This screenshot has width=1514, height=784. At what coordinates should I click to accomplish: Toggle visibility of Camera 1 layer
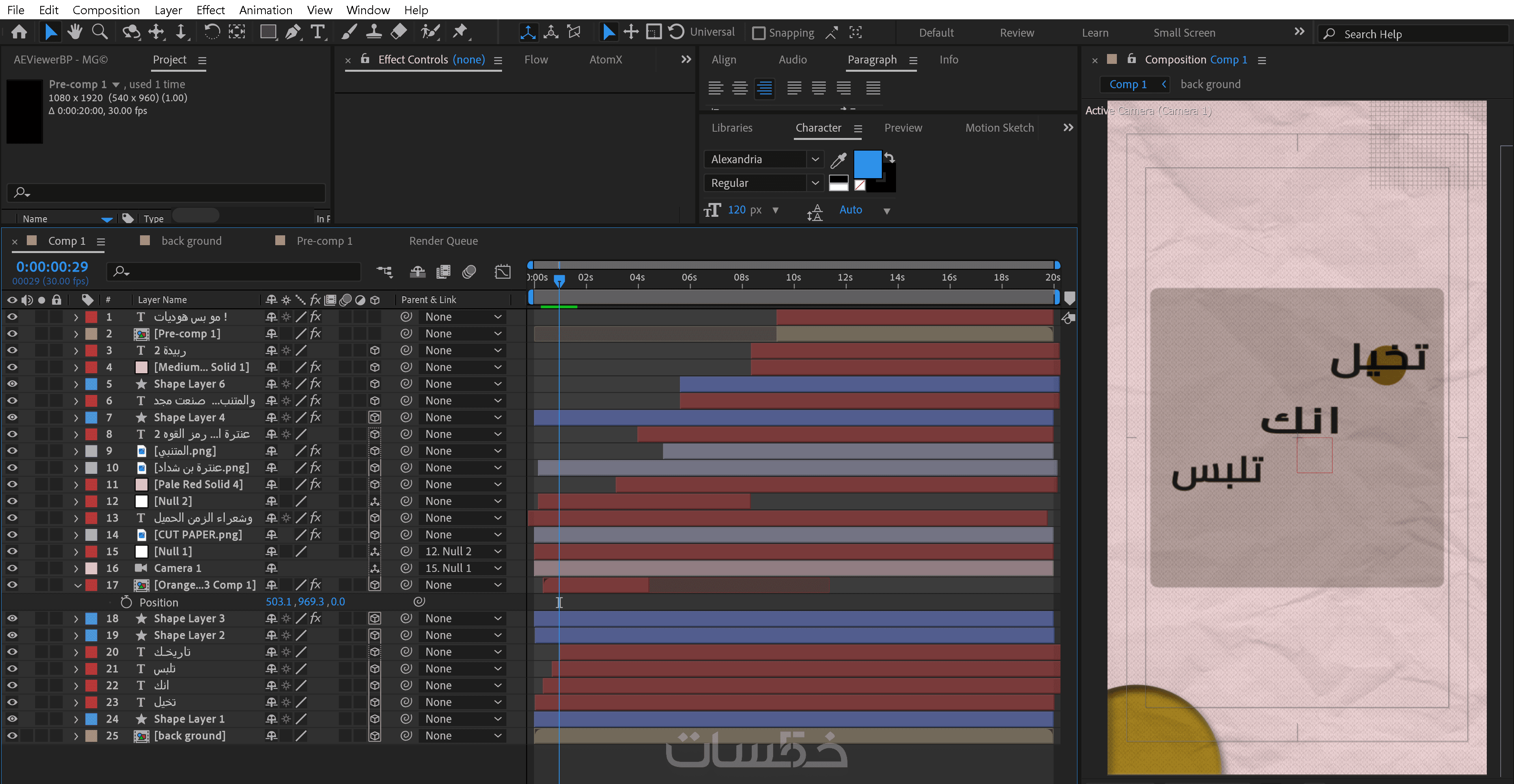(x=12, y=568)
